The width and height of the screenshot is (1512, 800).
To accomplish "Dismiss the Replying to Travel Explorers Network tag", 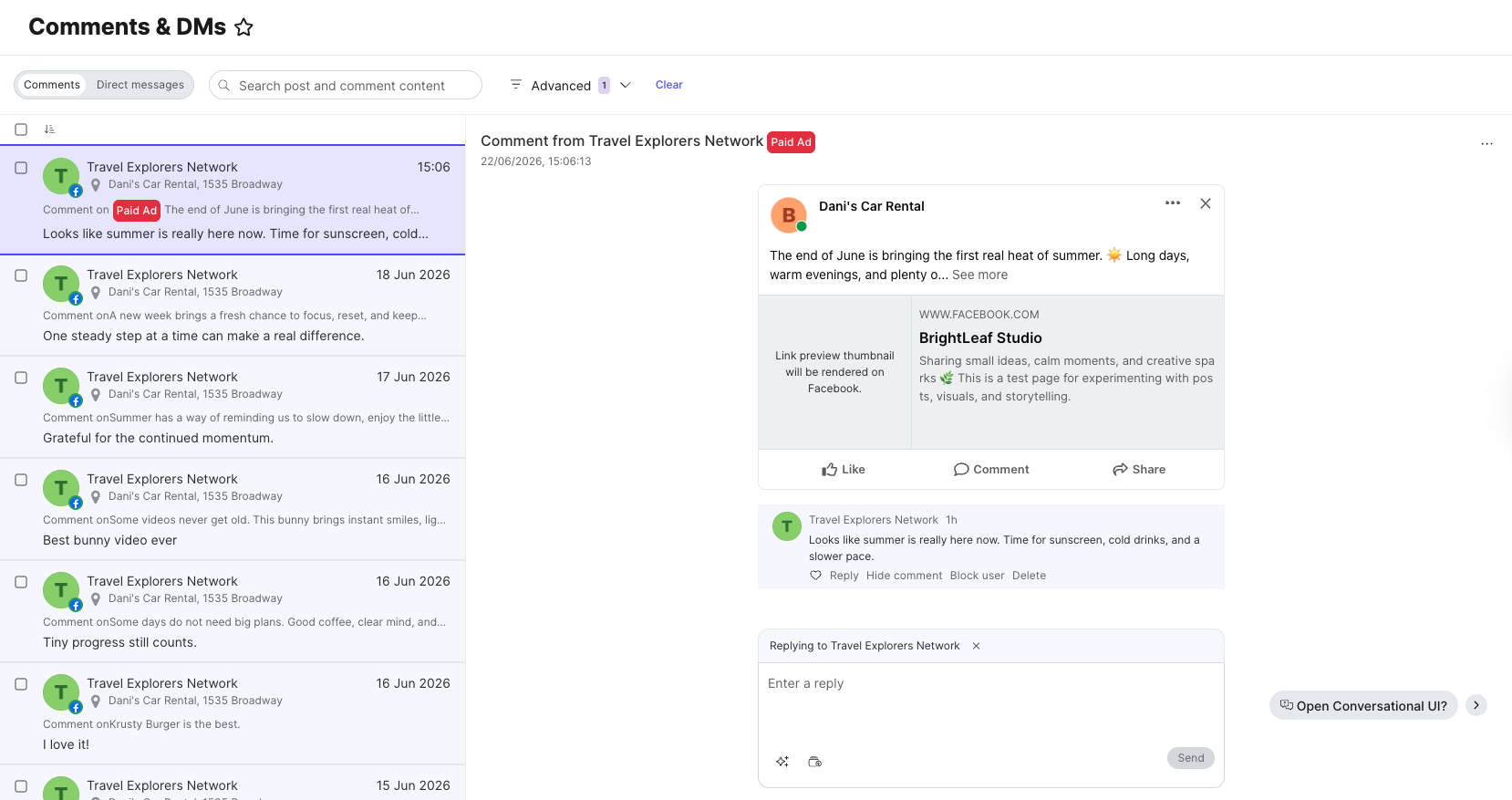I will [976, 646].
